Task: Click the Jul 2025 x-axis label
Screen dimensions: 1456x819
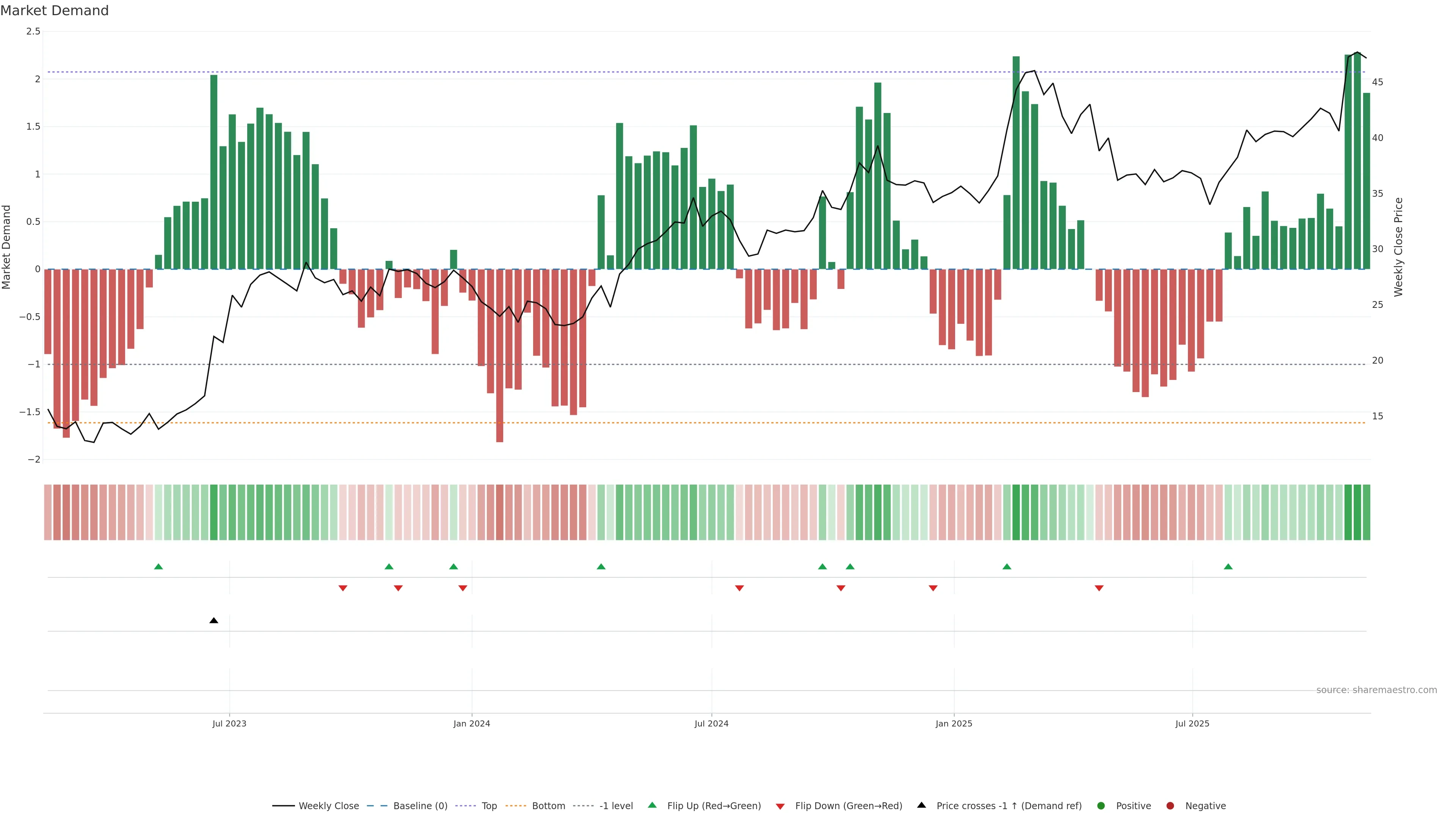Action: 1192,723
